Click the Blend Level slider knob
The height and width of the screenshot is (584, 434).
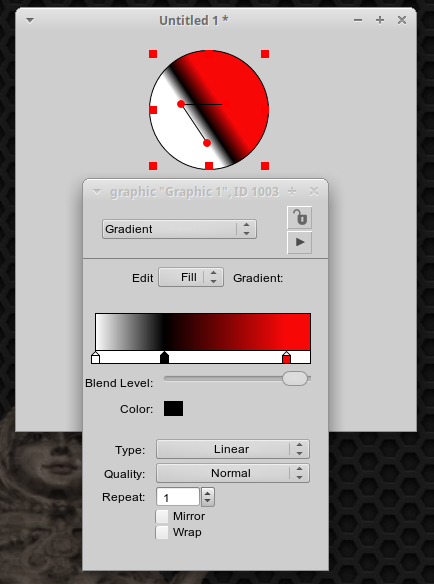click(295, 378)
